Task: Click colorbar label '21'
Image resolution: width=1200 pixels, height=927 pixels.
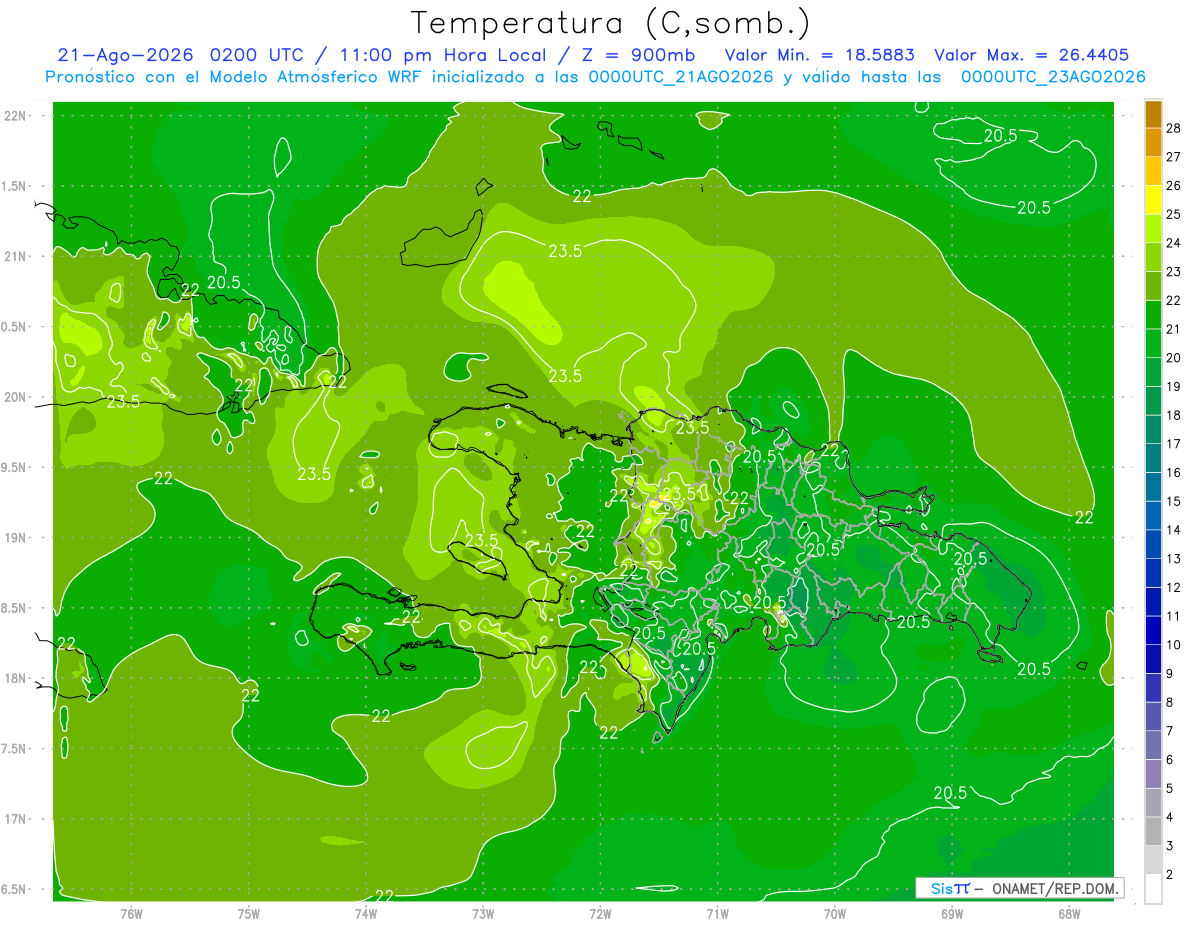Action: click(x=1174, y=329)
